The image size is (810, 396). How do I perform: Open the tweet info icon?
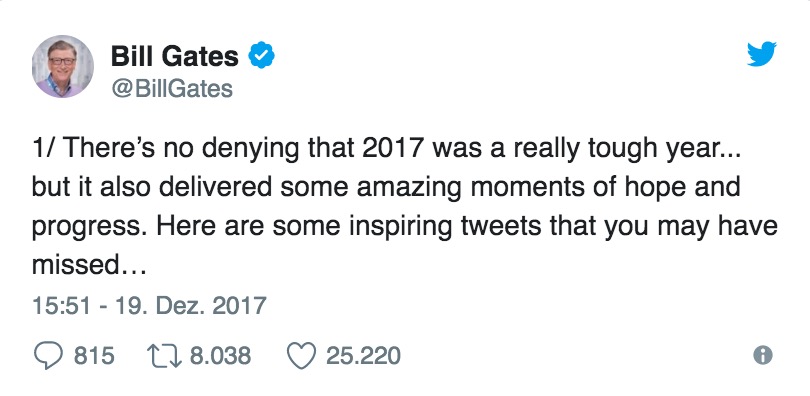click(763, 355)
